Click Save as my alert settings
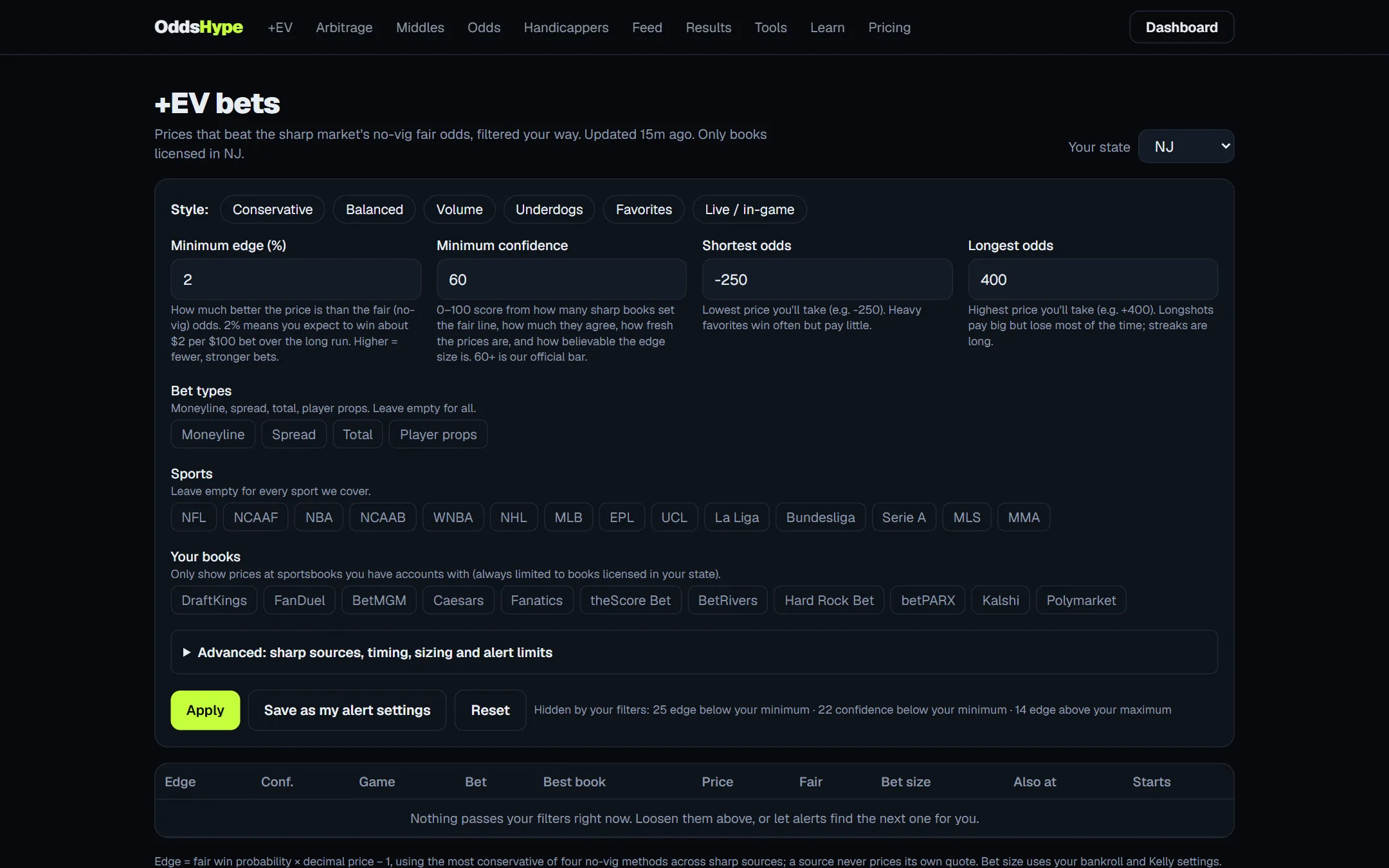Screen dimensions: 1389x868 point(347,710)
